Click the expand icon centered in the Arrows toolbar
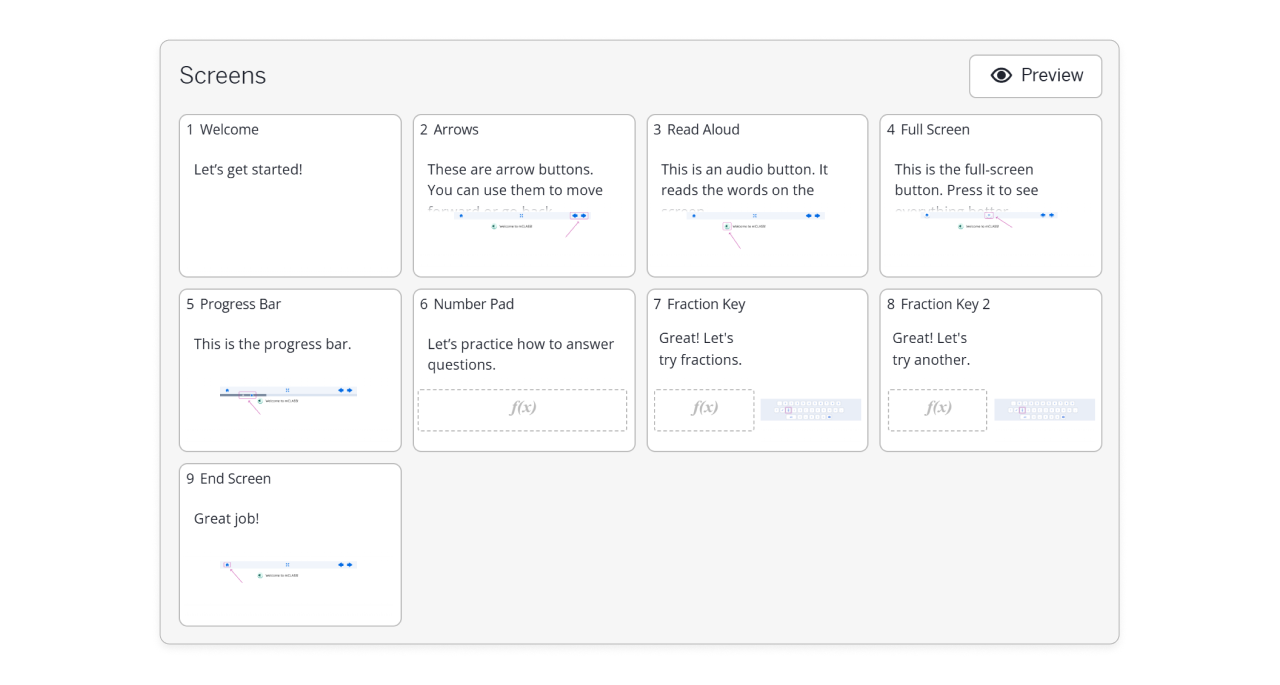 pyautogui.click(x=521, y=215)
